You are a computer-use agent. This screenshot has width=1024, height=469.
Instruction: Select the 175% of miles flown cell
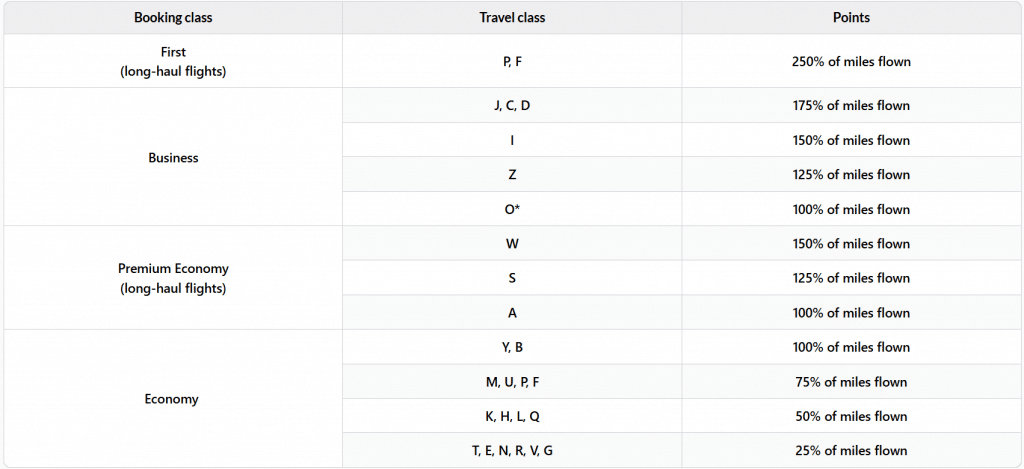click(x=851, y=105)
